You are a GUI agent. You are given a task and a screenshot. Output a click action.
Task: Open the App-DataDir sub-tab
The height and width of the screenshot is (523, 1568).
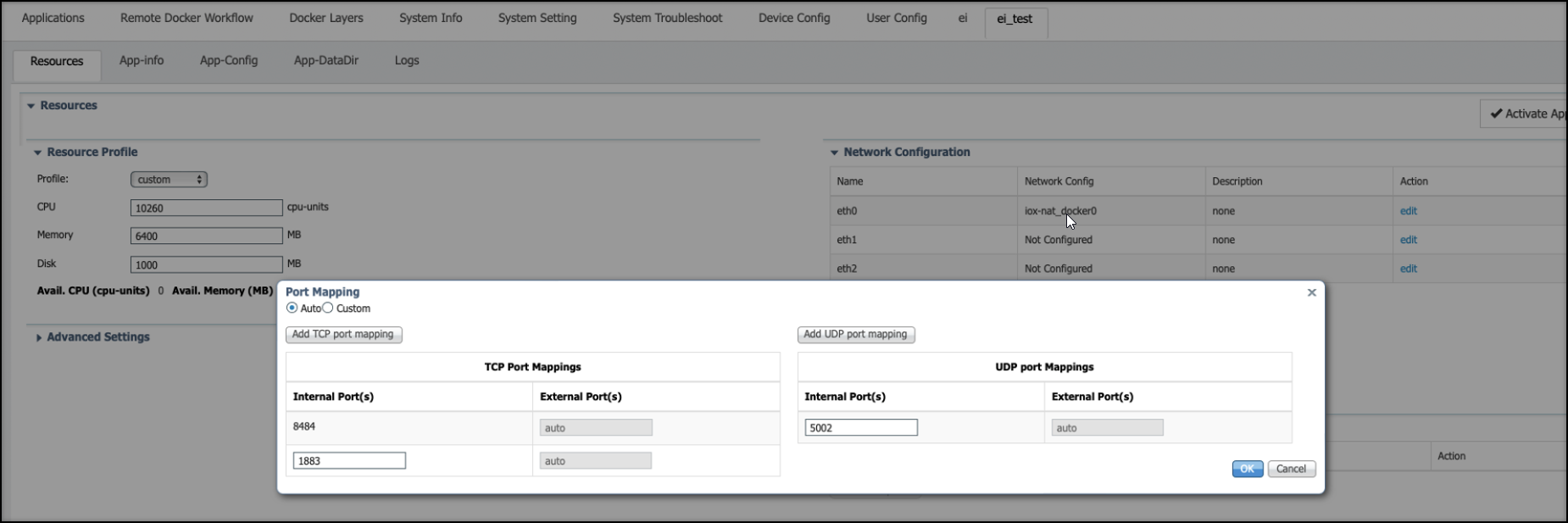coord(326,61)
